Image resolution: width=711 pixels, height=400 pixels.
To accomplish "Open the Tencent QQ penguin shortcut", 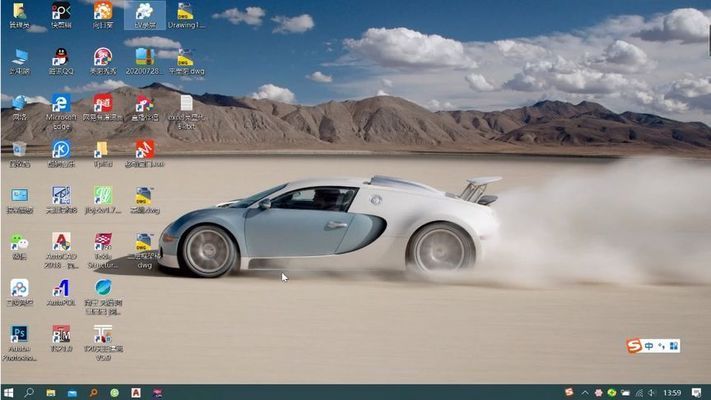I will coord(61,57).
